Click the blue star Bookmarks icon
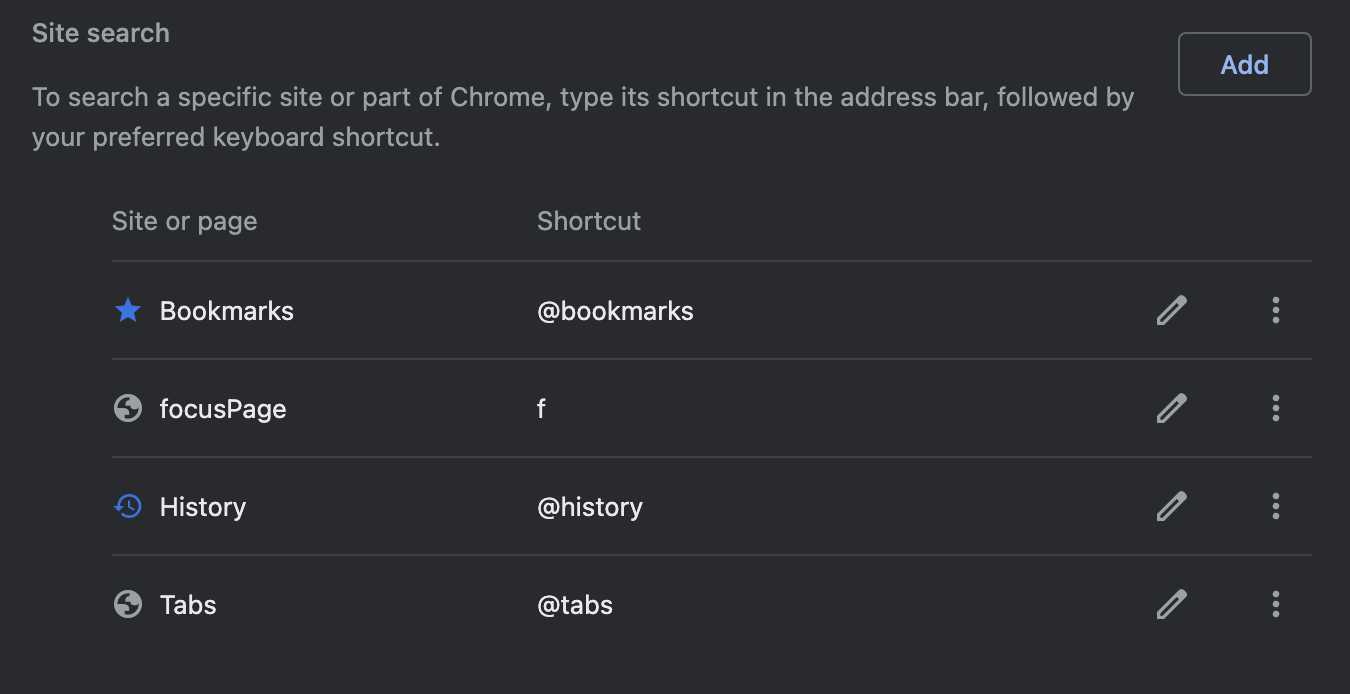 128,311
